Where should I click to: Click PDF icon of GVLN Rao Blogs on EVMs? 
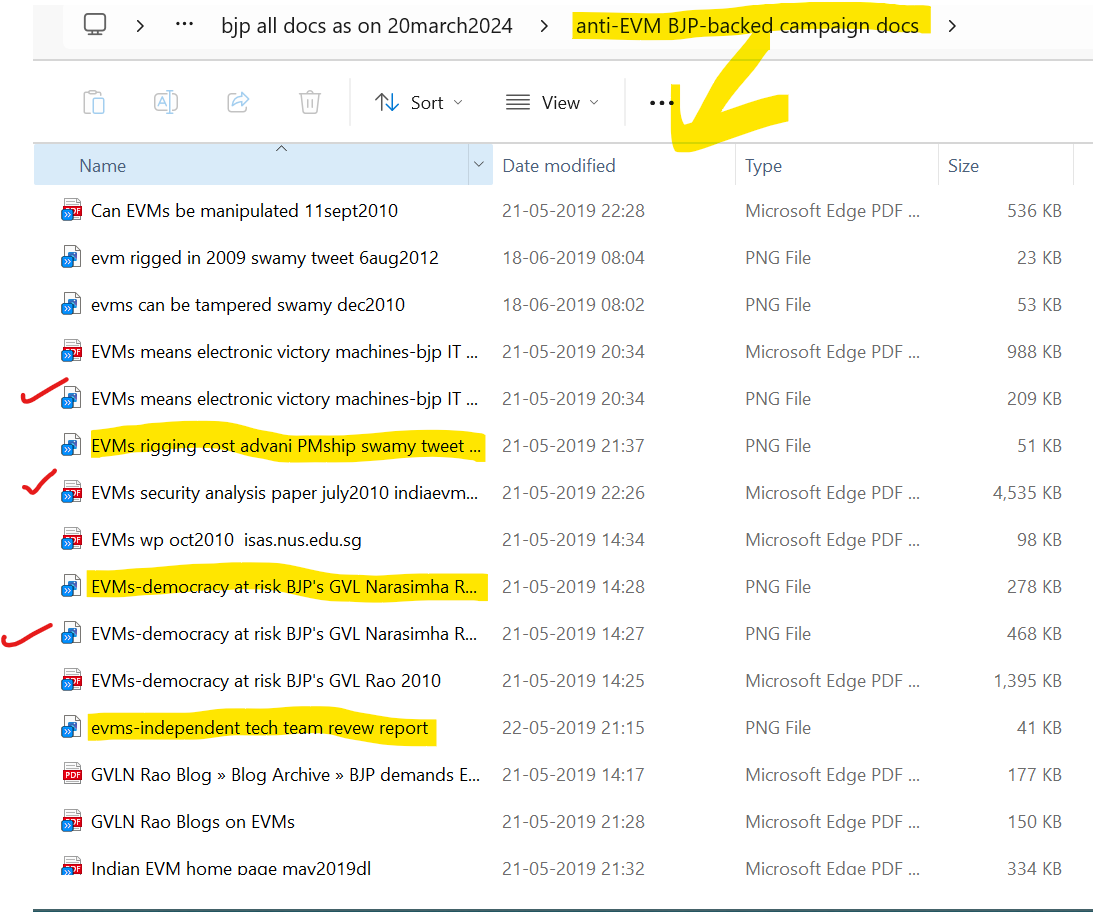click(71, 821)
